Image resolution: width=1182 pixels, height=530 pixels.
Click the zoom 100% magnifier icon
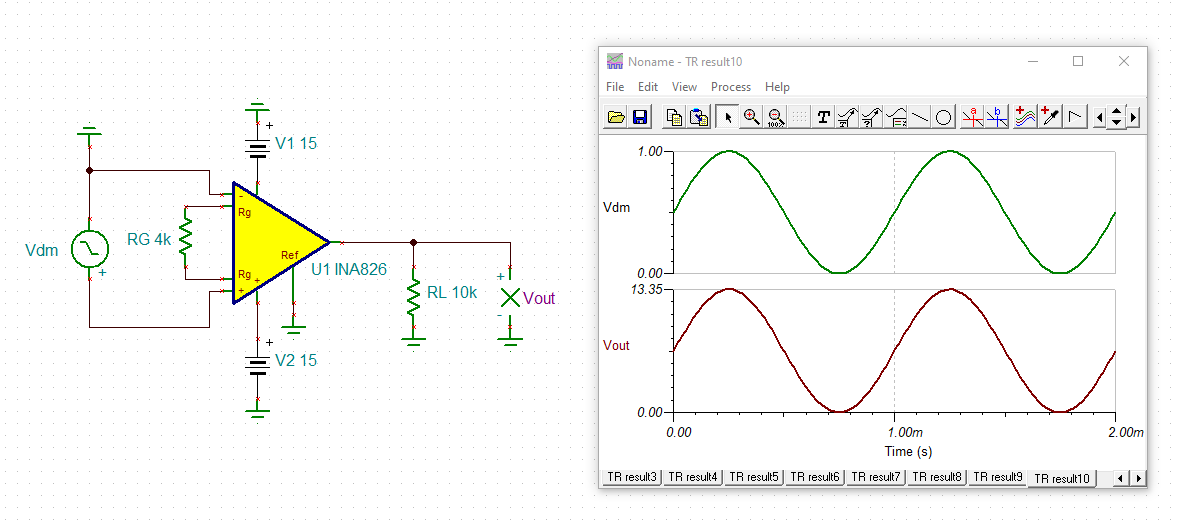775,117
